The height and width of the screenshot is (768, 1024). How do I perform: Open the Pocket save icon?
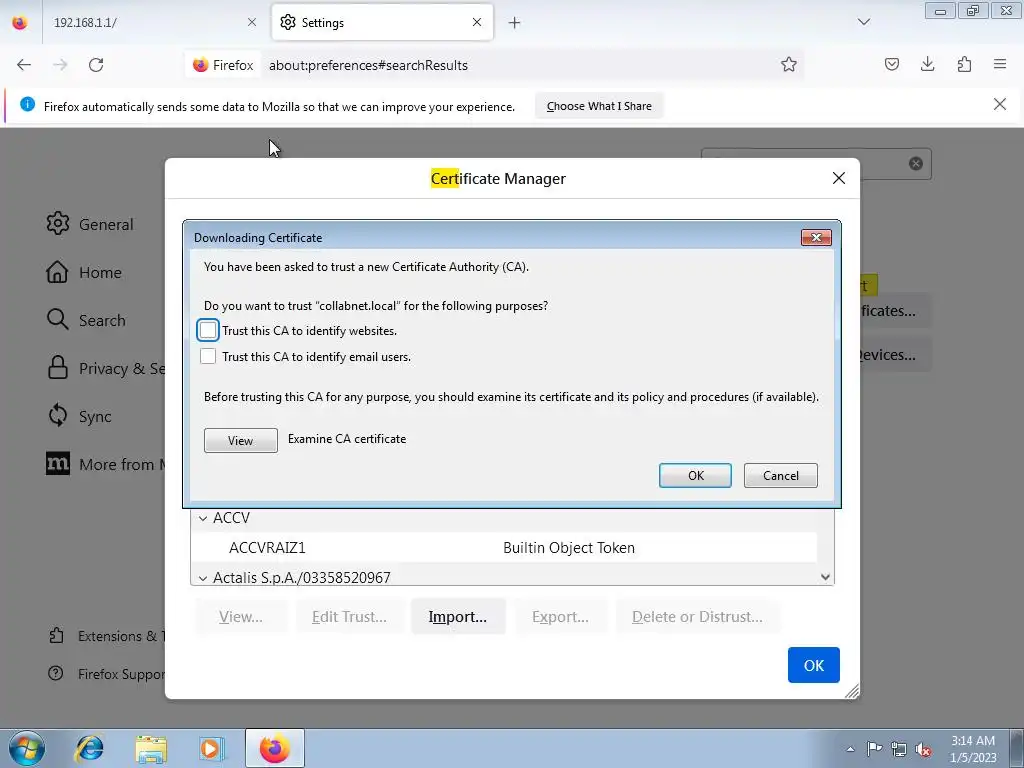tap(891, 64)
